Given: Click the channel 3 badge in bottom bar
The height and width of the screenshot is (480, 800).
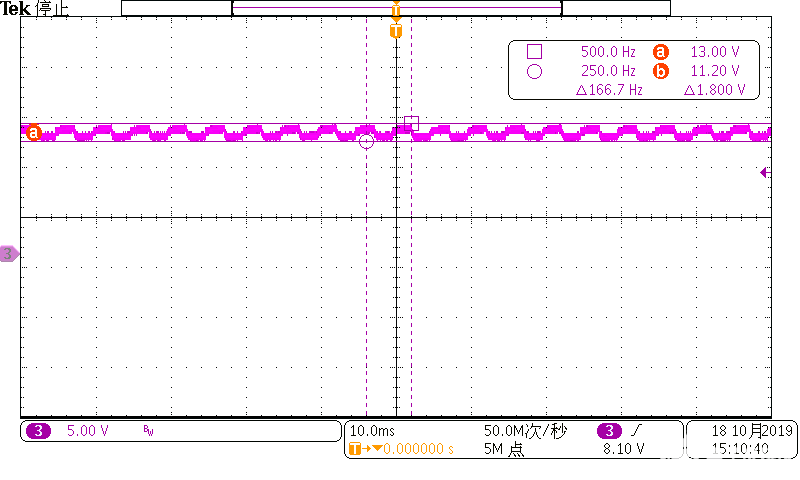Looking at the screenshot, I should click(38, 431).
